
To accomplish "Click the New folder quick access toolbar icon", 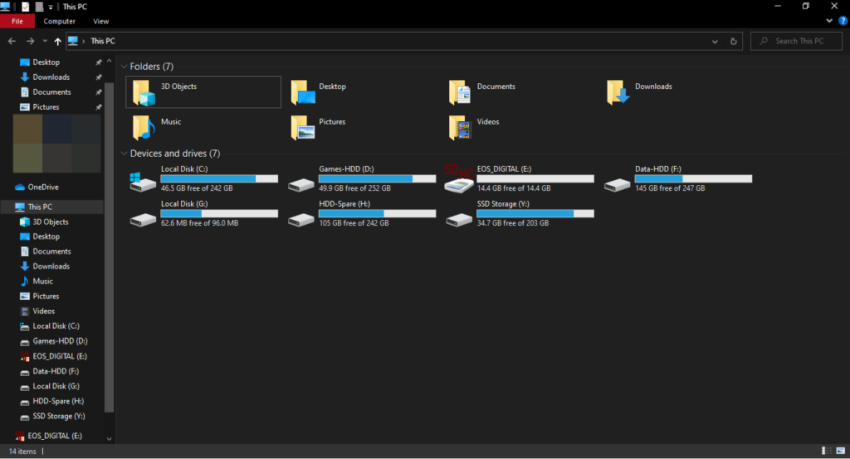I will point(39,7).
